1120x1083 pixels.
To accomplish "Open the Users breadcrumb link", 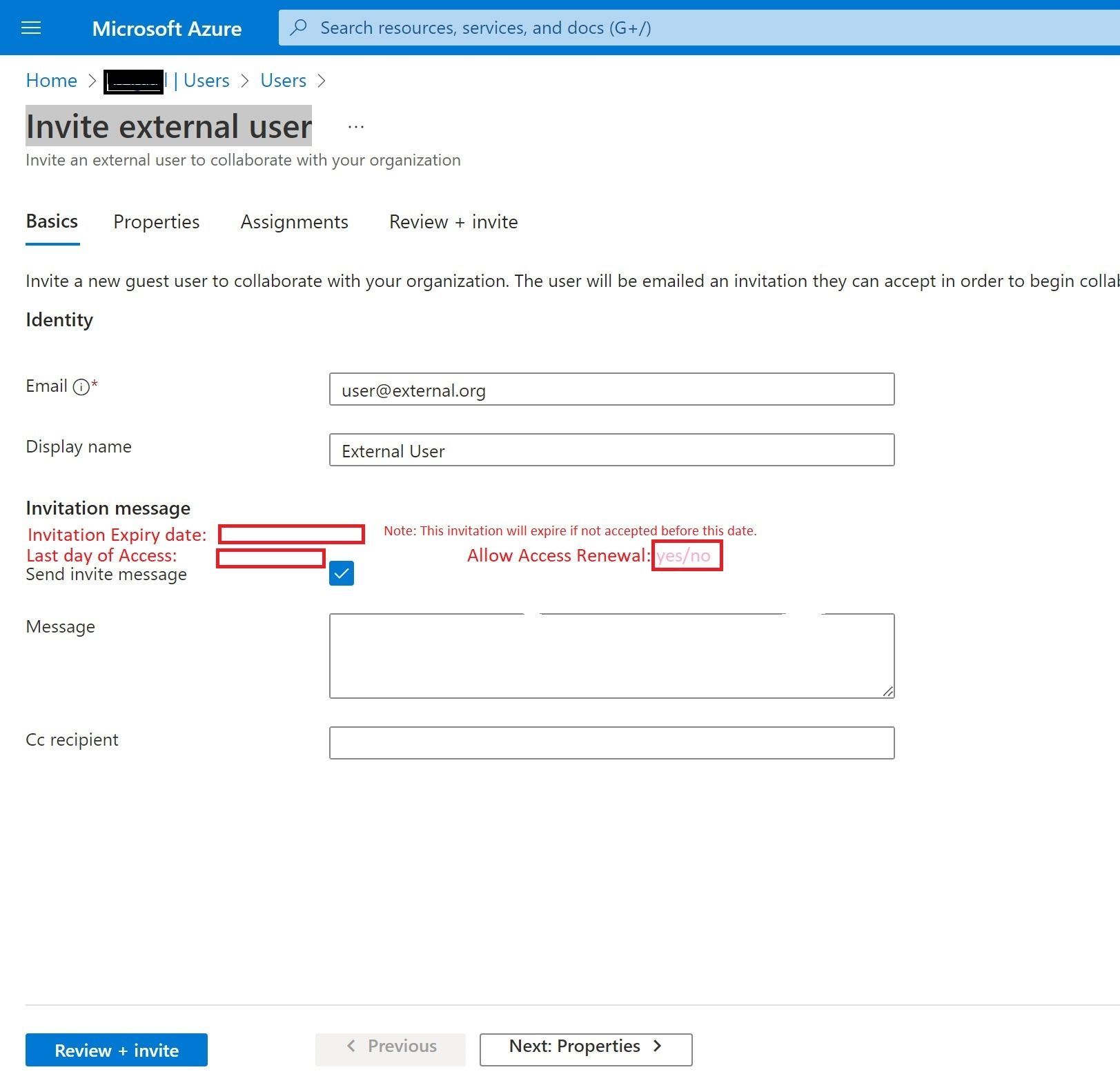I will tap(283, 81).
